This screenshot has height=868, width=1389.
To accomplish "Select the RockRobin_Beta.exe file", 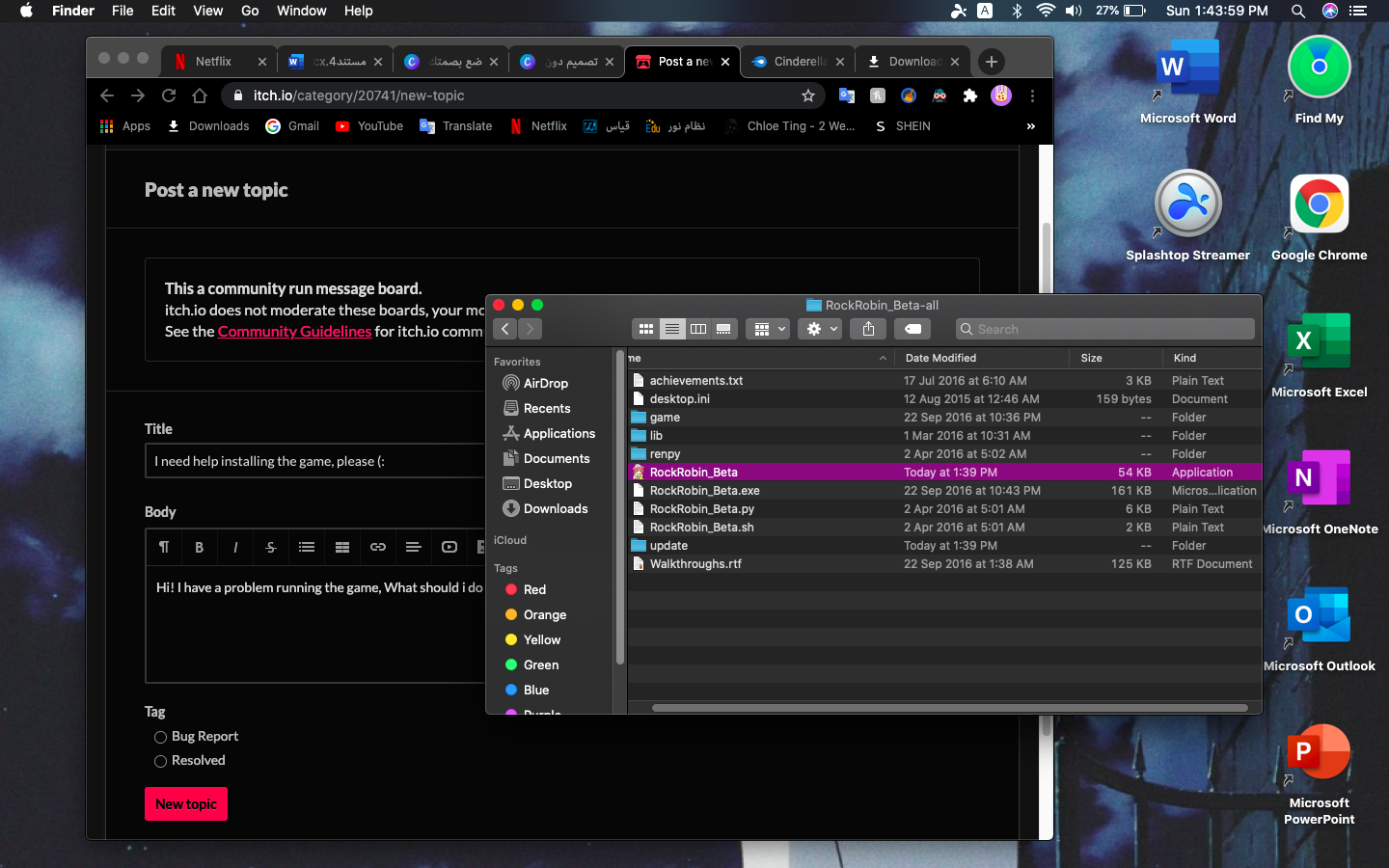I will pos(944,491).
